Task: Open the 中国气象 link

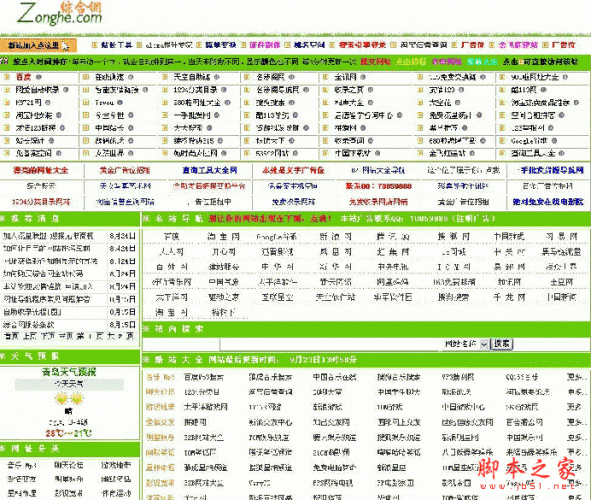Action: click(x=224, y=282)
